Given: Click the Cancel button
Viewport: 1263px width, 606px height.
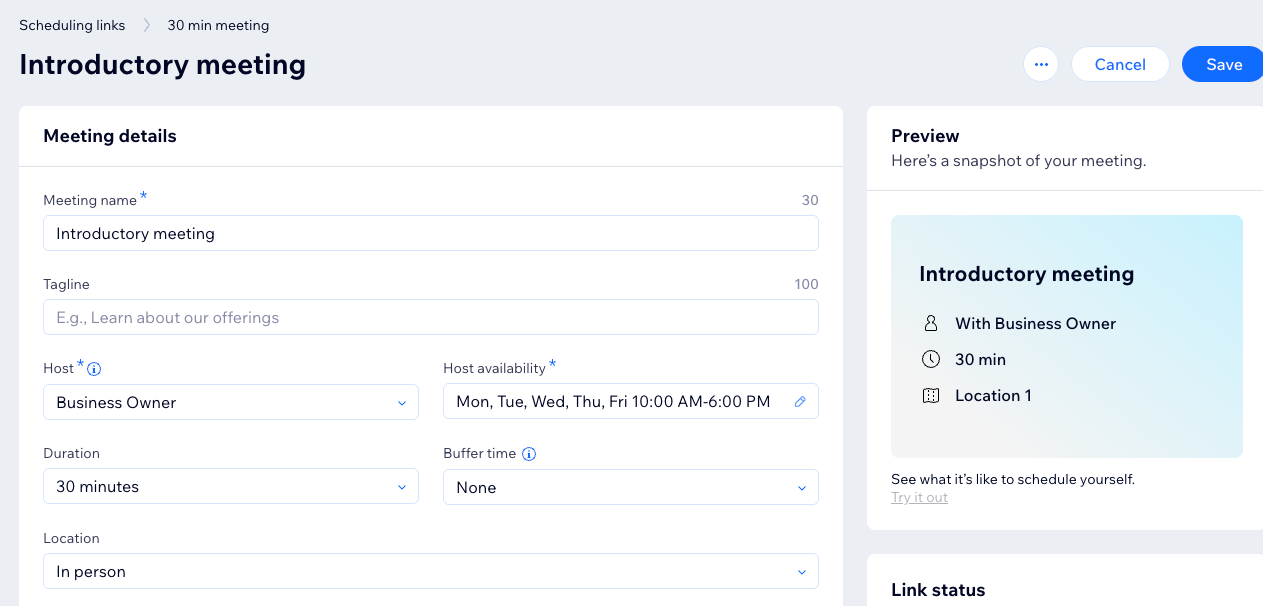Looking at the screenshot, I should click(1120, 64).
